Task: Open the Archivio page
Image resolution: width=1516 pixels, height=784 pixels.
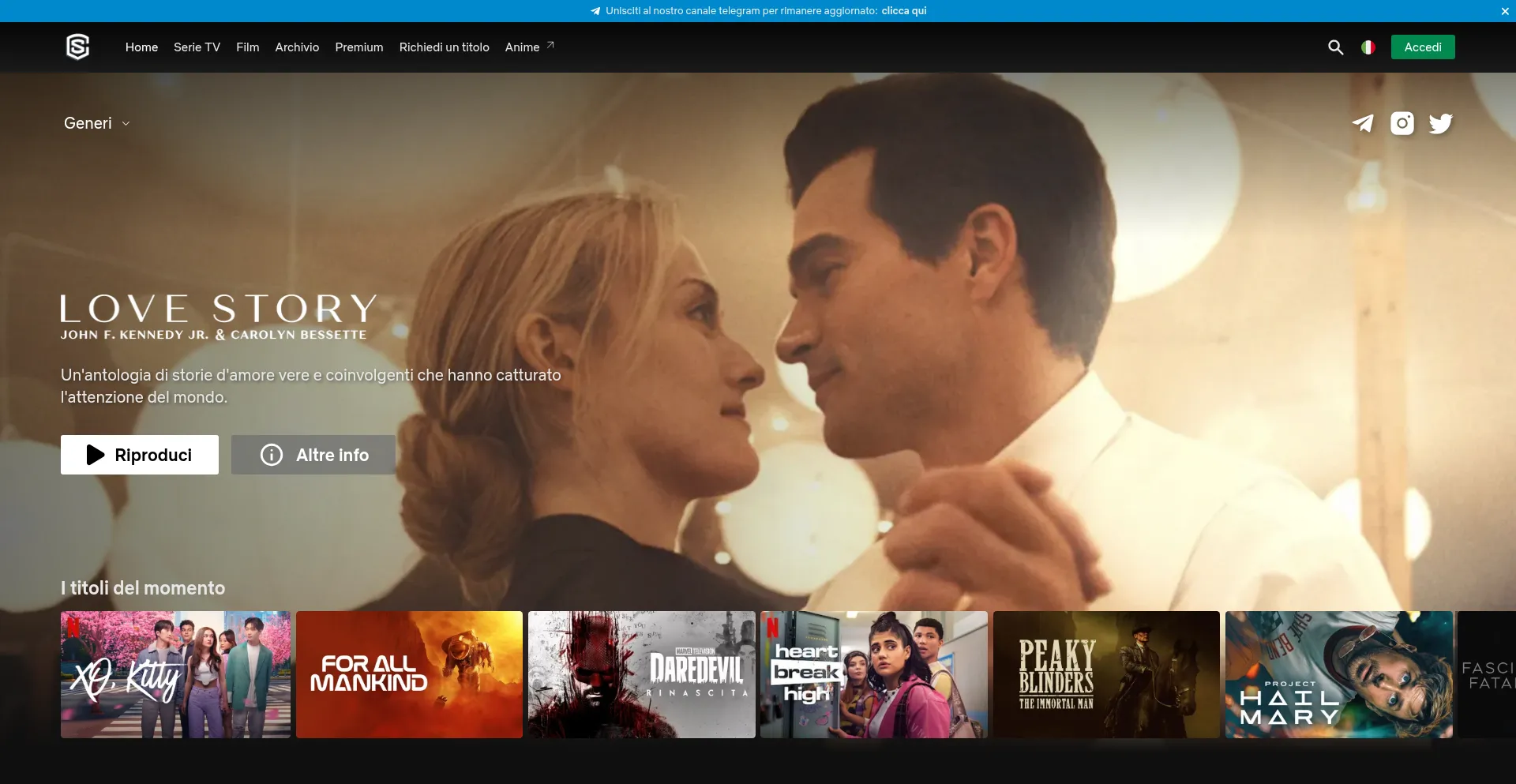Action: (297, 47)
